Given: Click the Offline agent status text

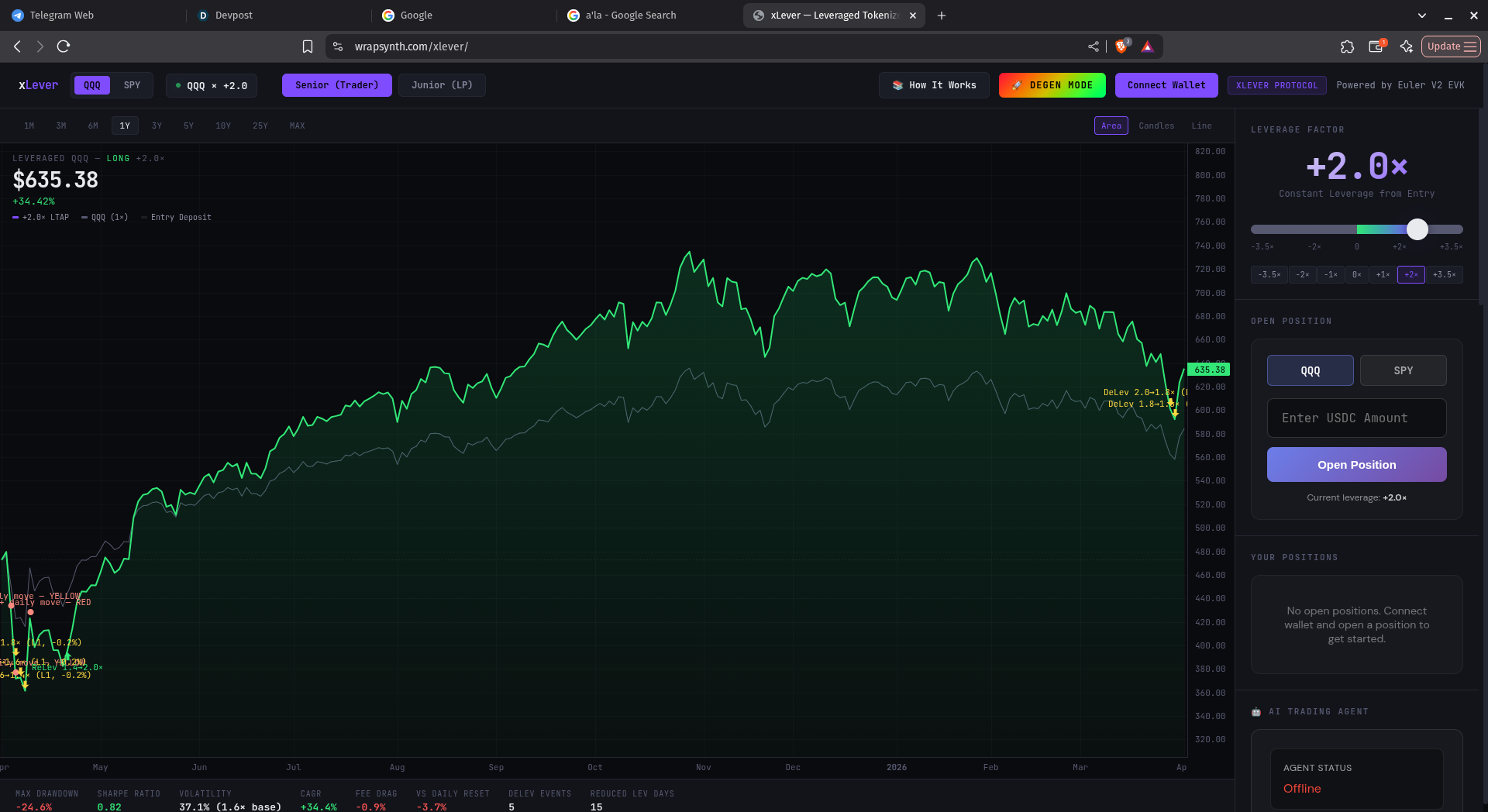Looking at the screenshot, I should [1302, 789].
